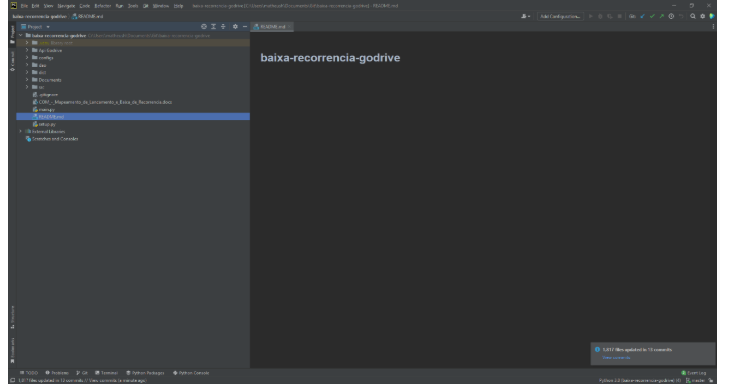Hide the Project tool window
730x390 pixels.
[245, 27]
